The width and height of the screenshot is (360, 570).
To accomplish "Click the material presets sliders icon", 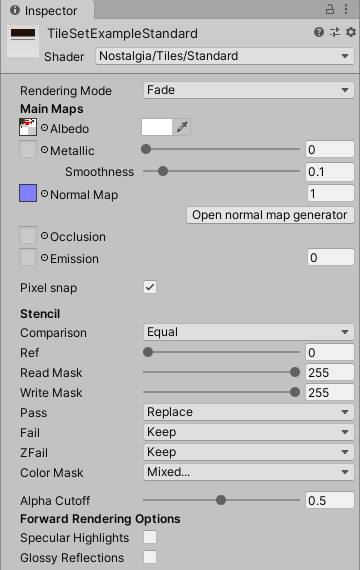I will point(335,32).
